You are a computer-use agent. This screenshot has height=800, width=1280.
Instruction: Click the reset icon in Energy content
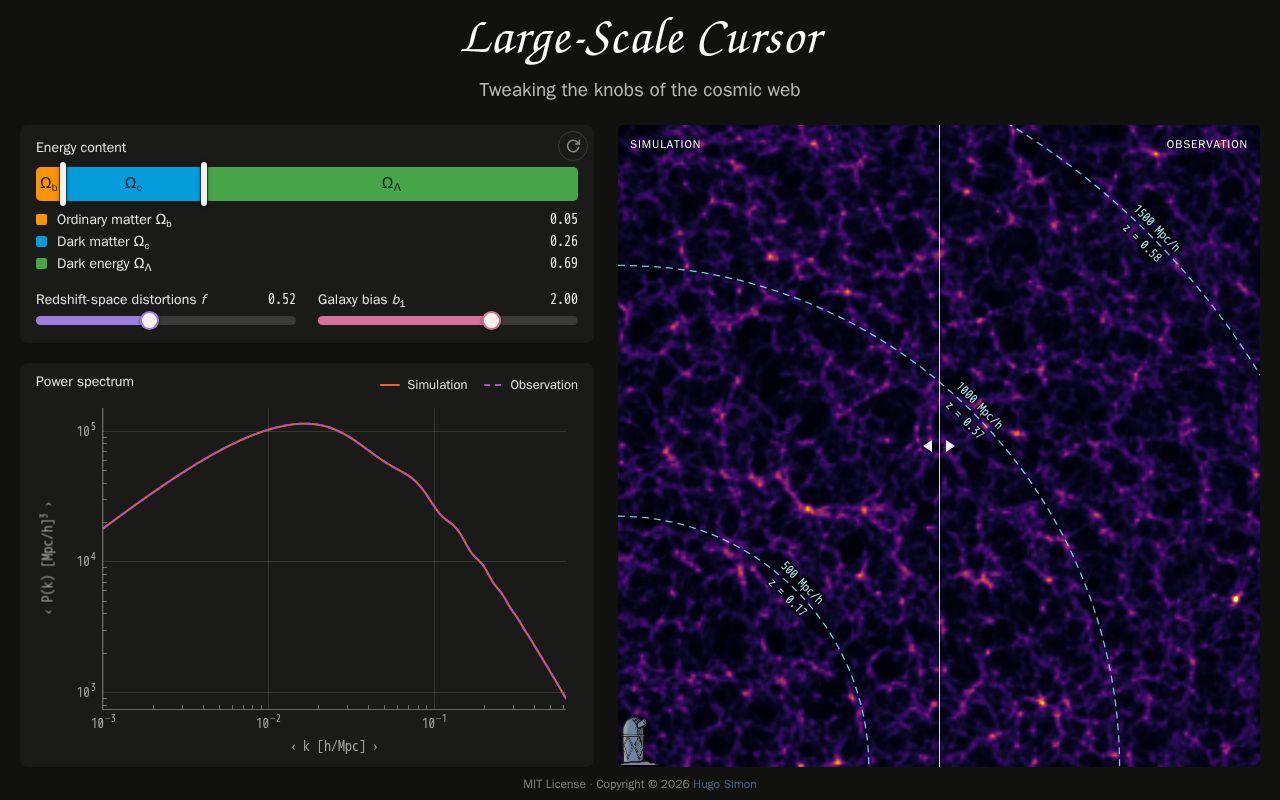[x=573, y=146]
